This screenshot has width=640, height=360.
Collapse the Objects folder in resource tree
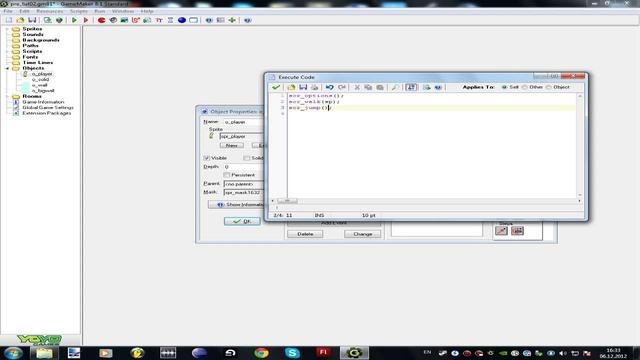[x=7, y=68]
